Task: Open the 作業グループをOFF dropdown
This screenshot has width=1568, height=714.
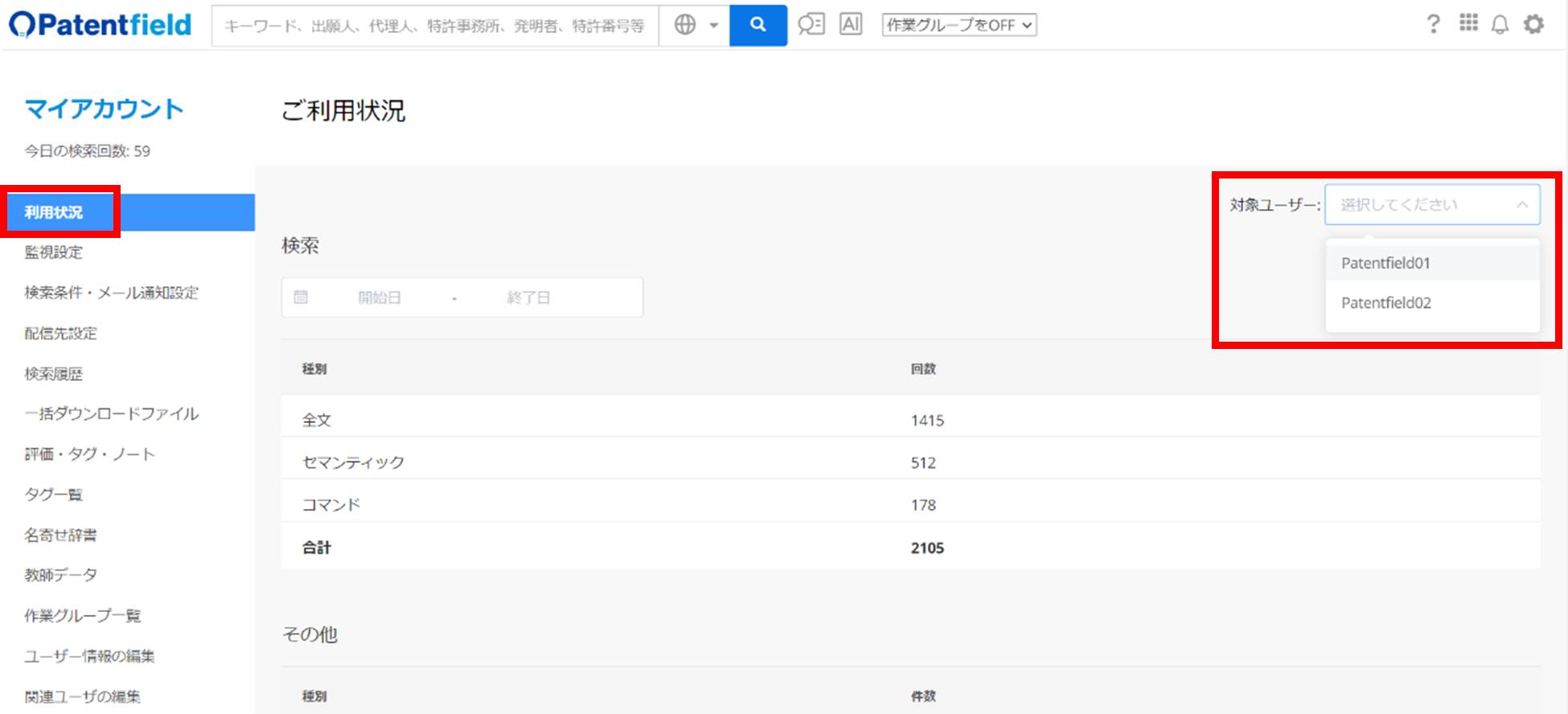Action: [x=959, y=26]
